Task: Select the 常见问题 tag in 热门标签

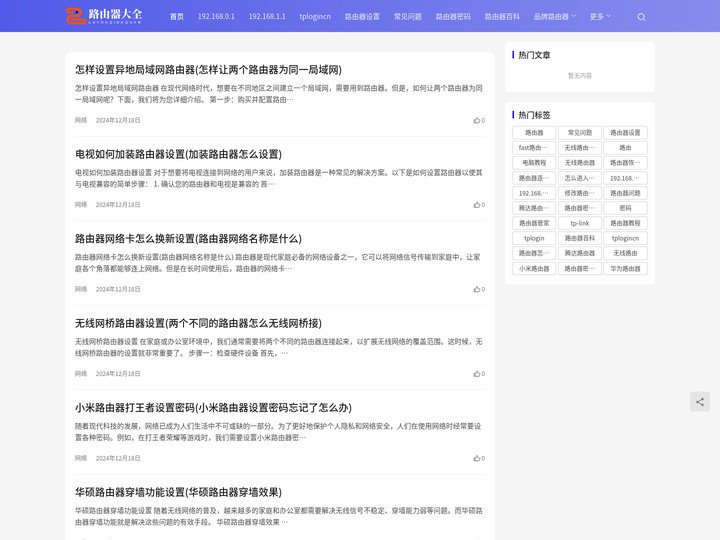Action: 579,133
